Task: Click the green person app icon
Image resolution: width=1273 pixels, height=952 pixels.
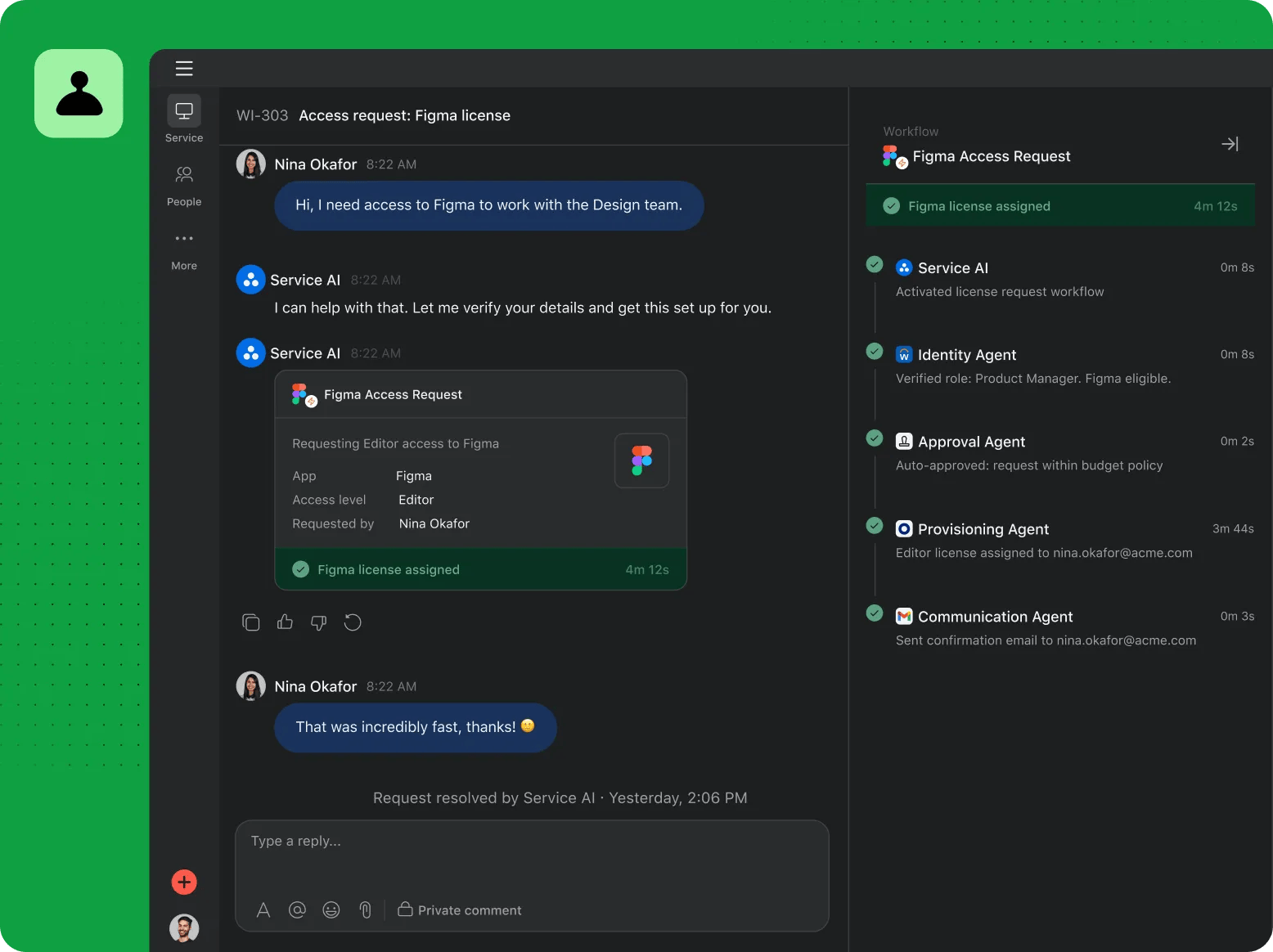Action: tap(79, 93)
